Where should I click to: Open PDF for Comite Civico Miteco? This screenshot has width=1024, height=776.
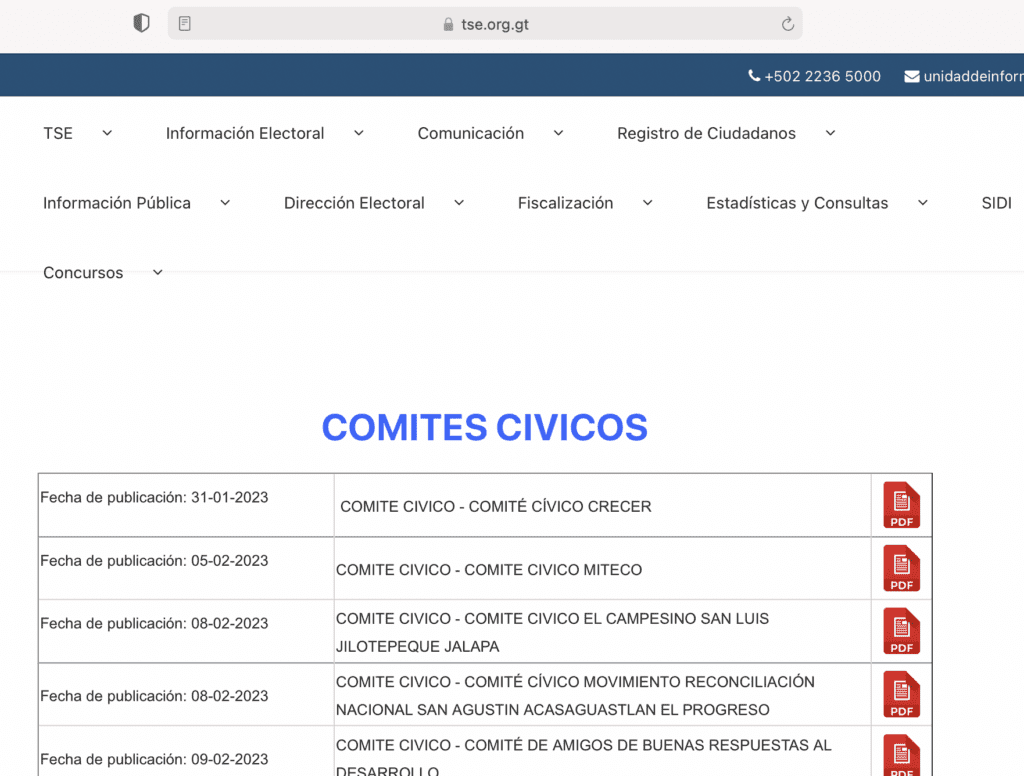(901, 569)
